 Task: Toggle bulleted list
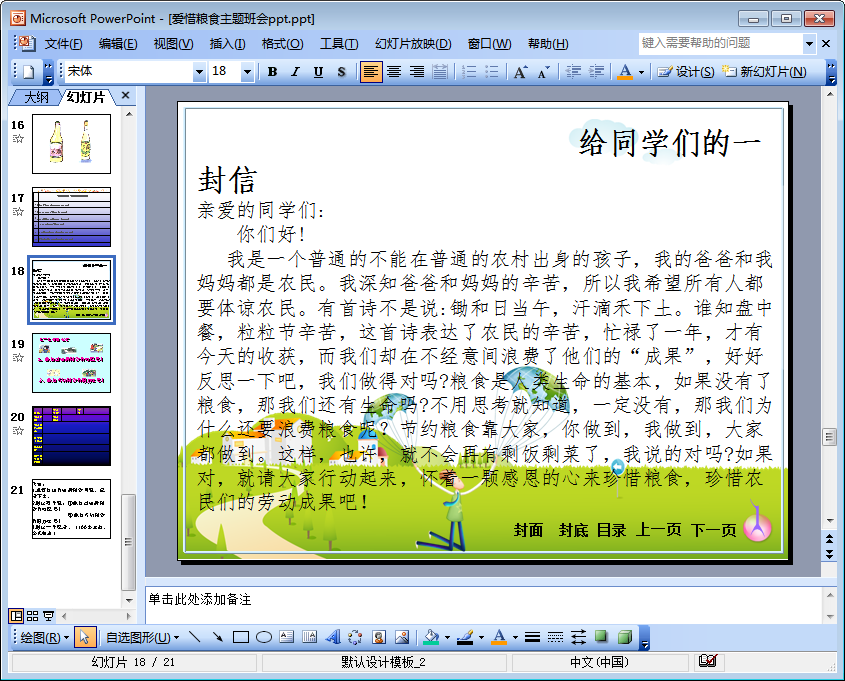click(x=491, y=72)
